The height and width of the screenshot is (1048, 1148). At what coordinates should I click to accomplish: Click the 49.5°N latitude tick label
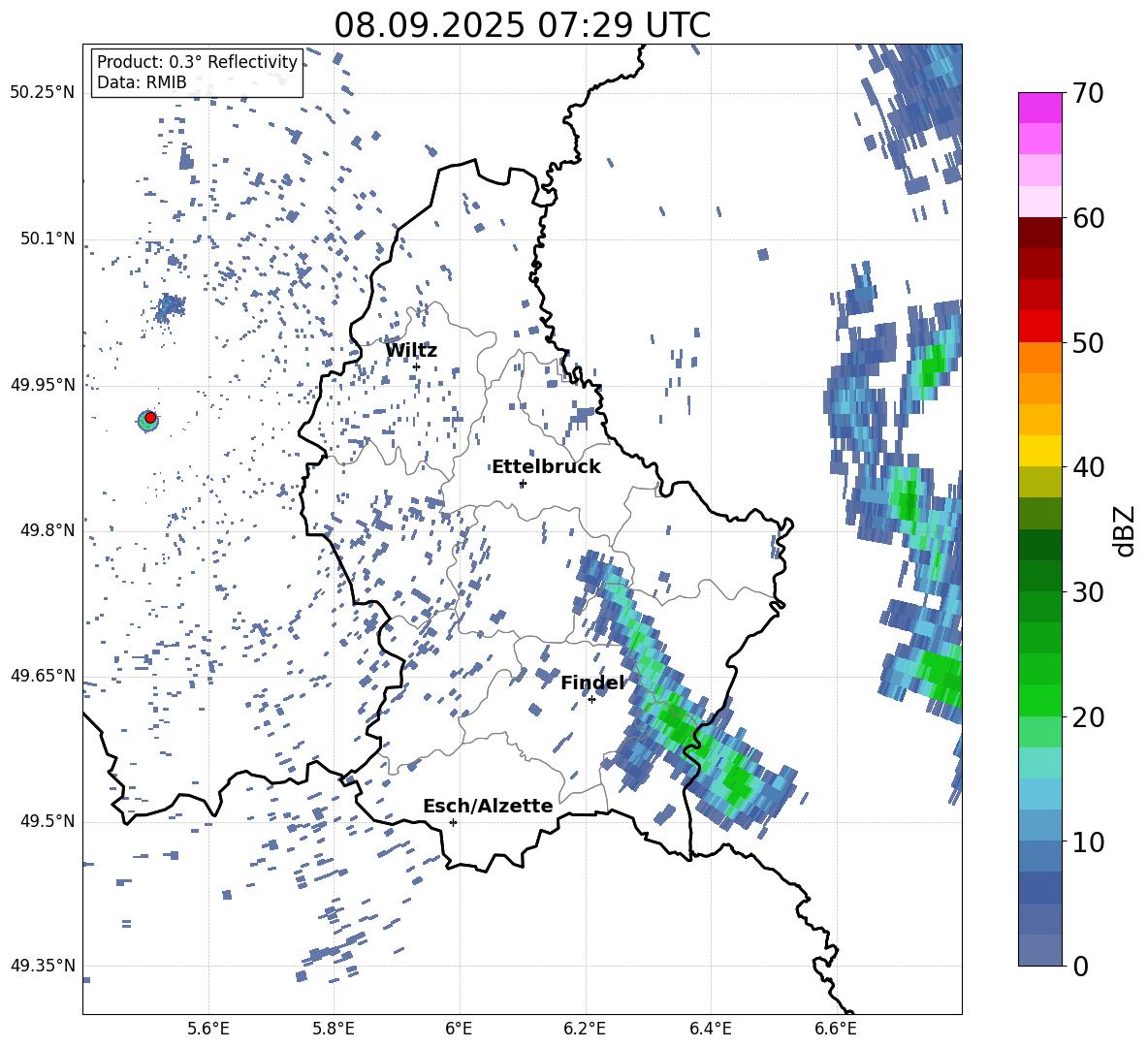[x=48, y=821]
